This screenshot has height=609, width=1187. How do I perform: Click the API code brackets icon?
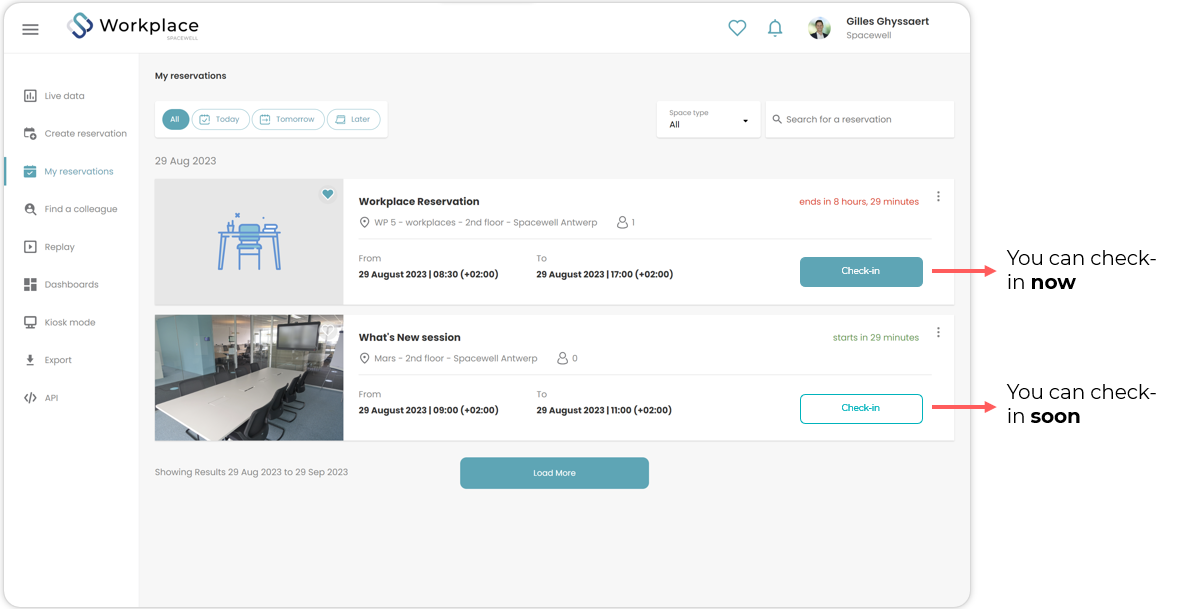point(30,398)
